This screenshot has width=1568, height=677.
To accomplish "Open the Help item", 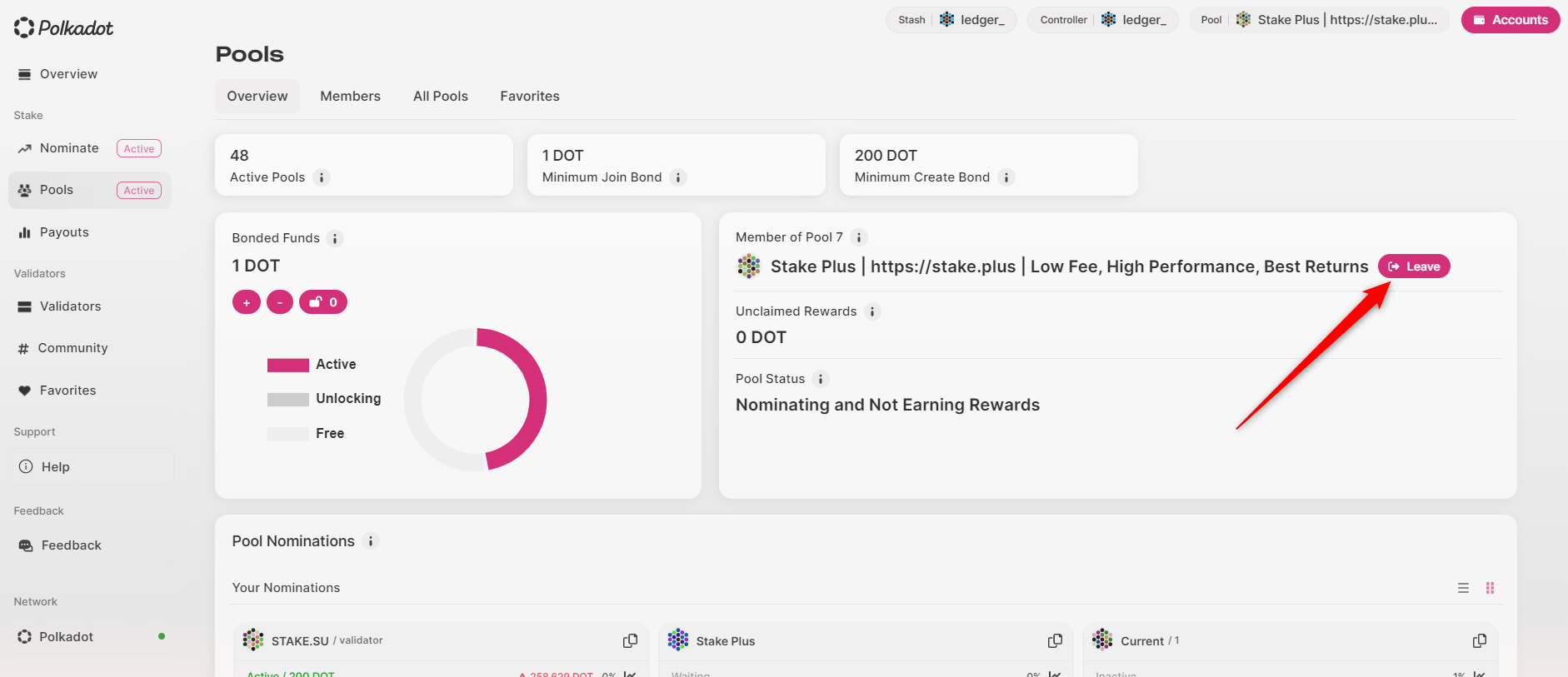I will point(90,467).
